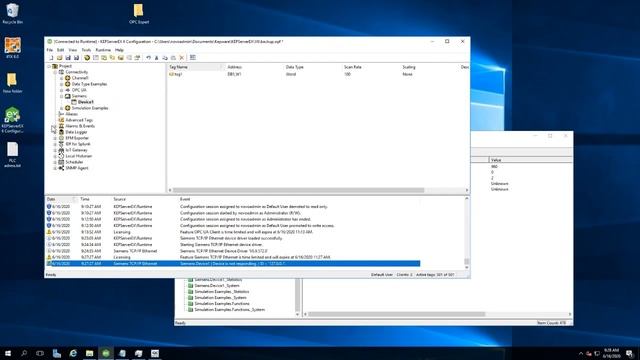Expand the Scheduler node
This screenshot has height=360, width=640.
click(x=55, y=162)
